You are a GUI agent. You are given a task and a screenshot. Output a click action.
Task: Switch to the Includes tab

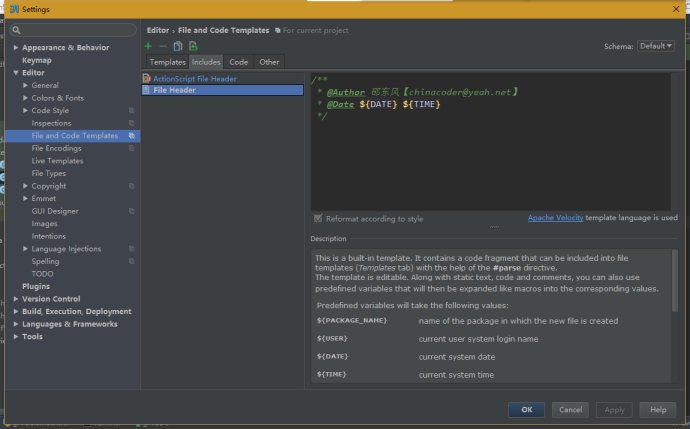point(206,62)
